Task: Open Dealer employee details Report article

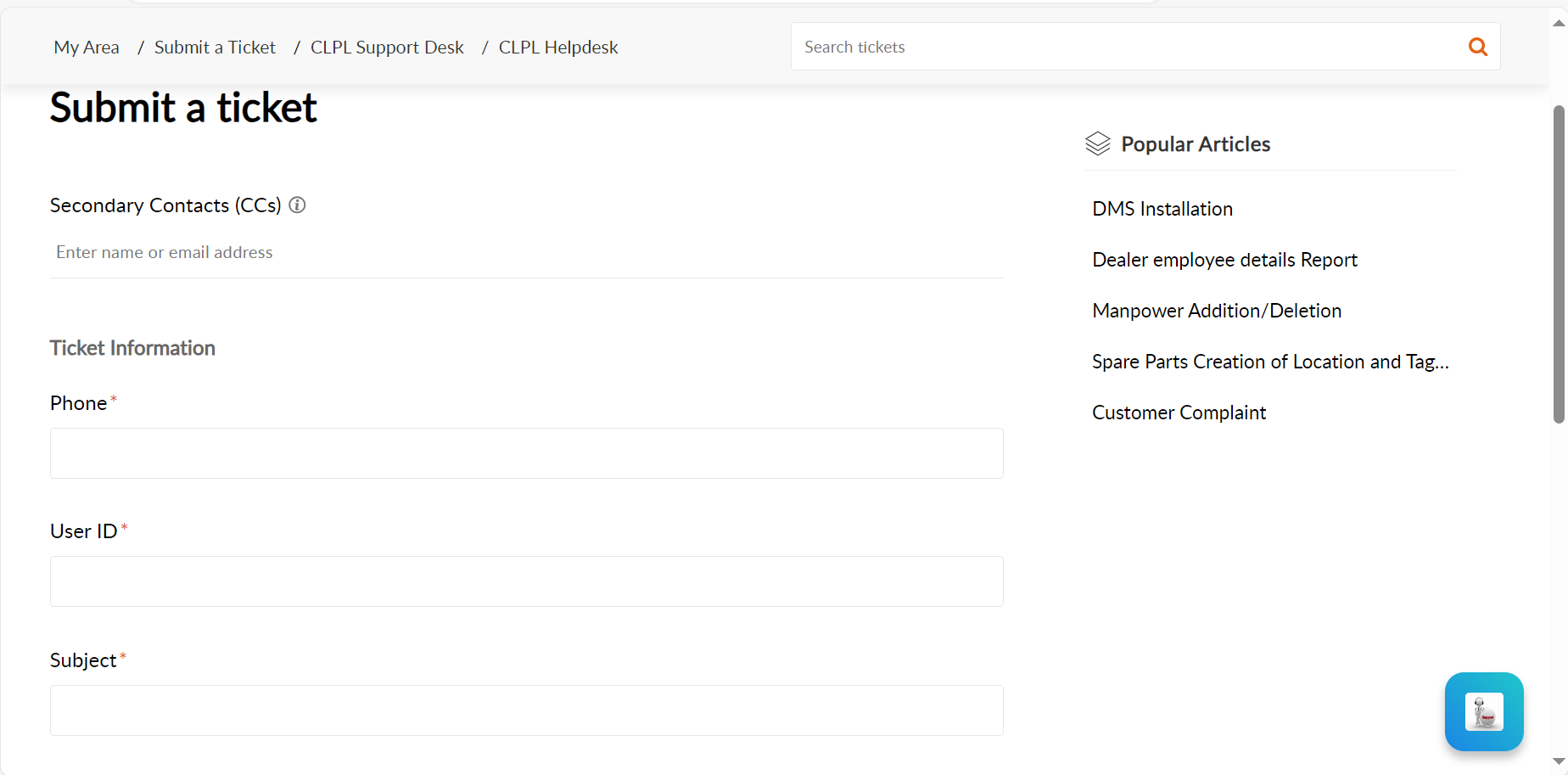Action: tap(1224, 260)
